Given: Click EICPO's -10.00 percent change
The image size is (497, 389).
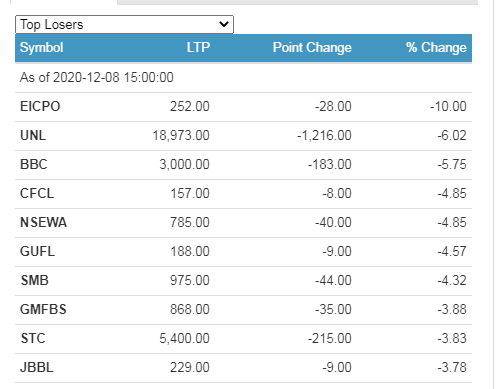Looking at the screenshot, I should point(448,107).
